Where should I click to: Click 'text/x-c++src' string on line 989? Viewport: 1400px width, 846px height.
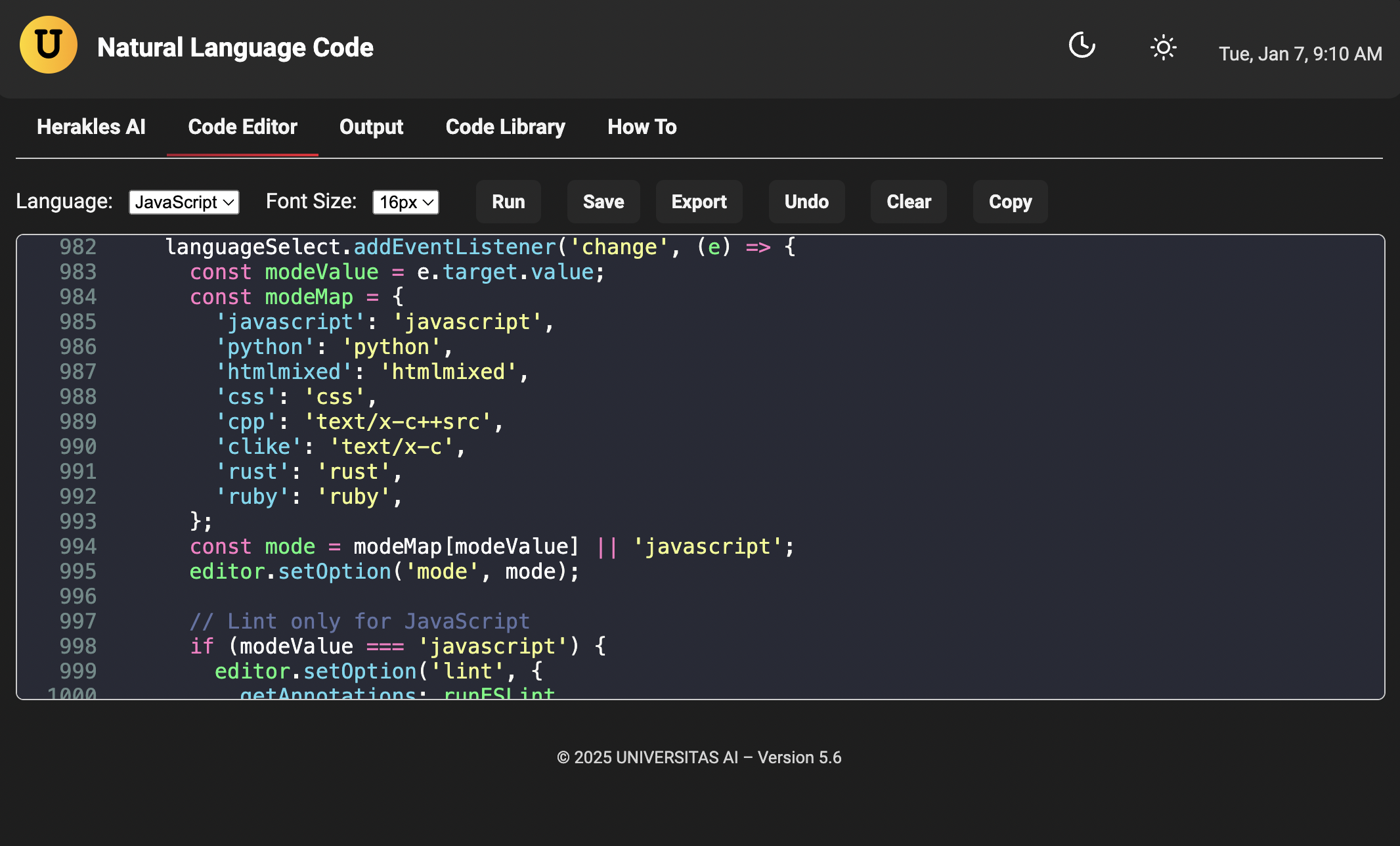tap(398, 422)
